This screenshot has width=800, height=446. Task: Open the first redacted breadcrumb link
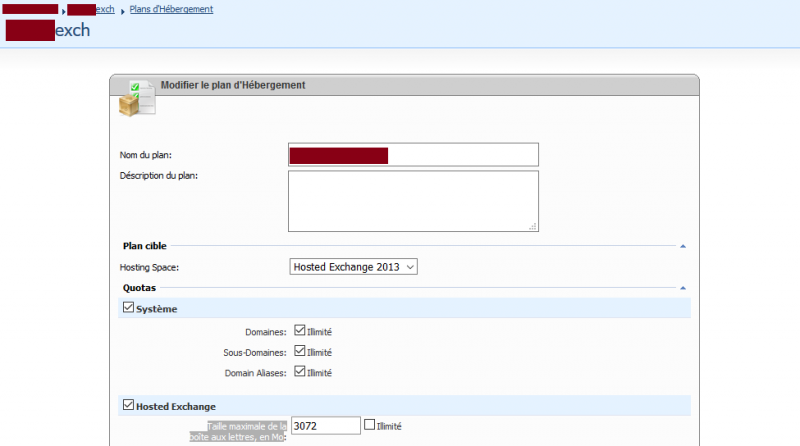(30, 9)
